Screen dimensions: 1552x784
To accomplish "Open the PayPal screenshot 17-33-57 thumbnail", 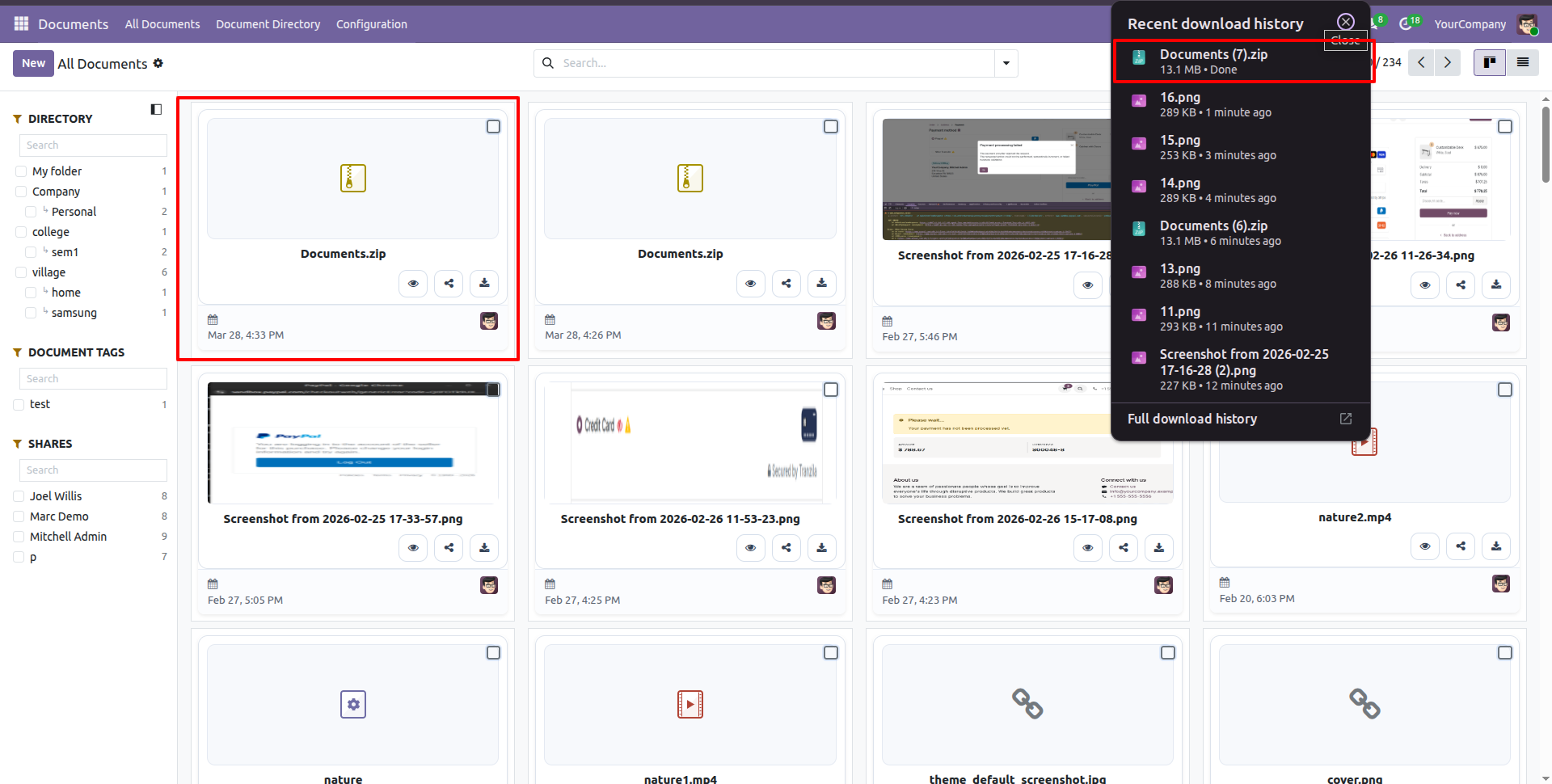I will click(352, 443).
